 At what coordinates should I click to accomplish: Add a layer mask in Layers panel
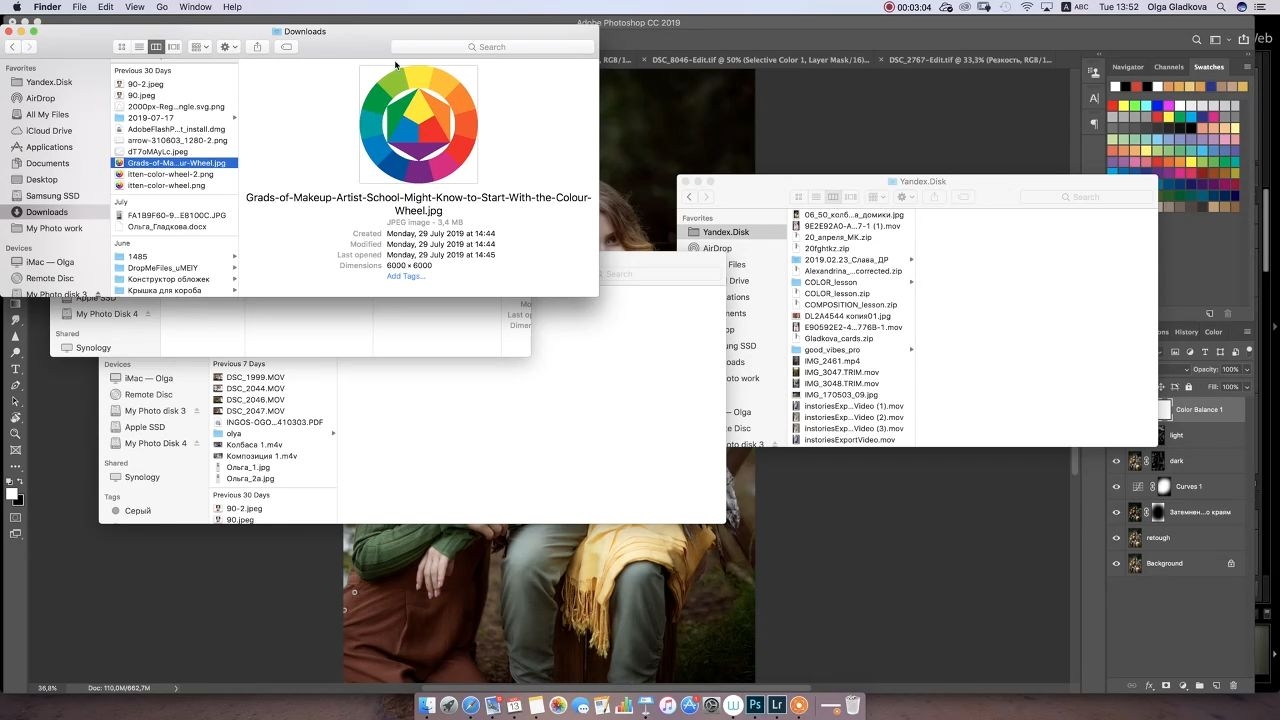pyautogui.click(x=1166, y=686)
